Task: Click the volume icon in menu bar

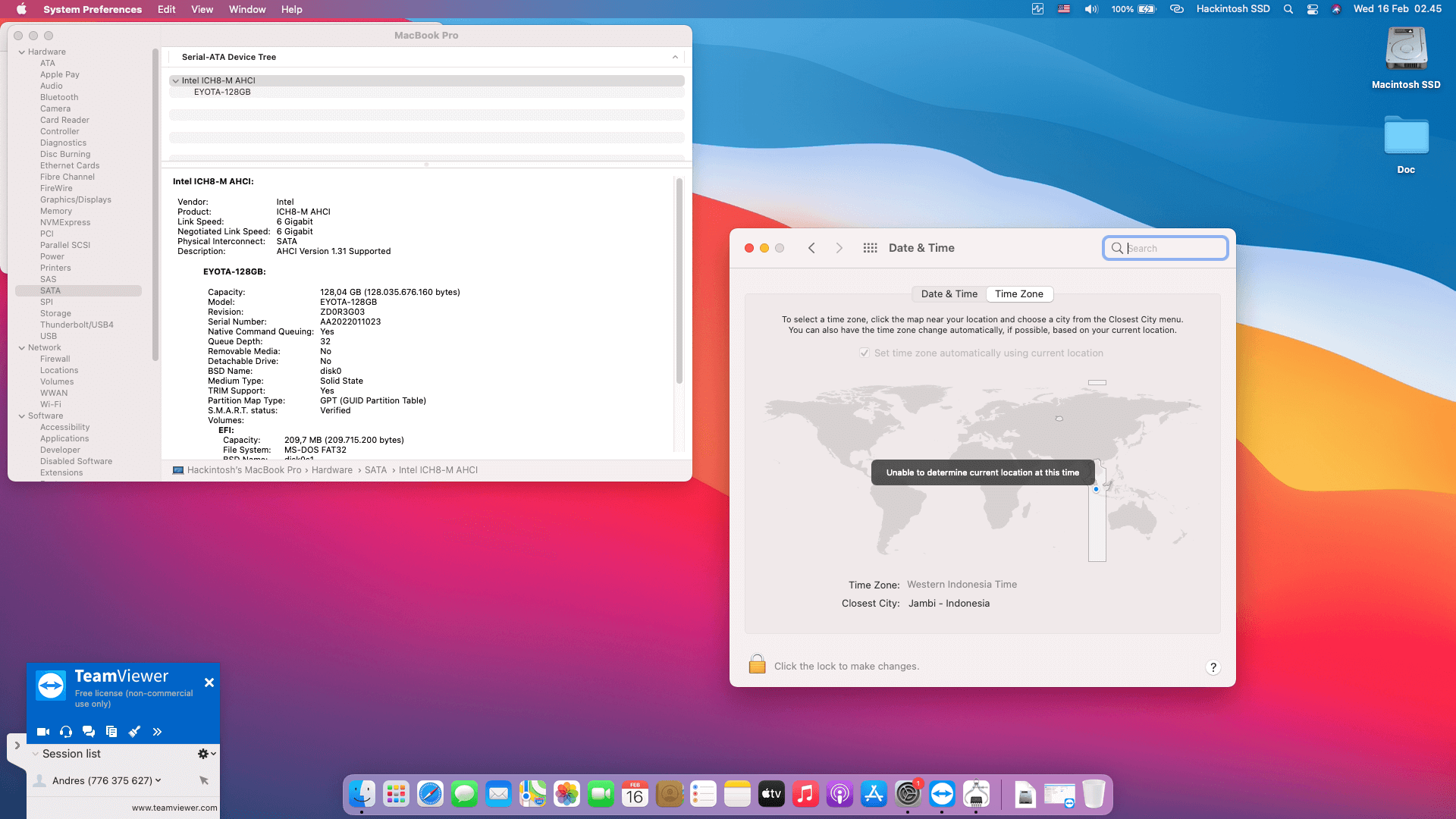Action: (1091, 9)
